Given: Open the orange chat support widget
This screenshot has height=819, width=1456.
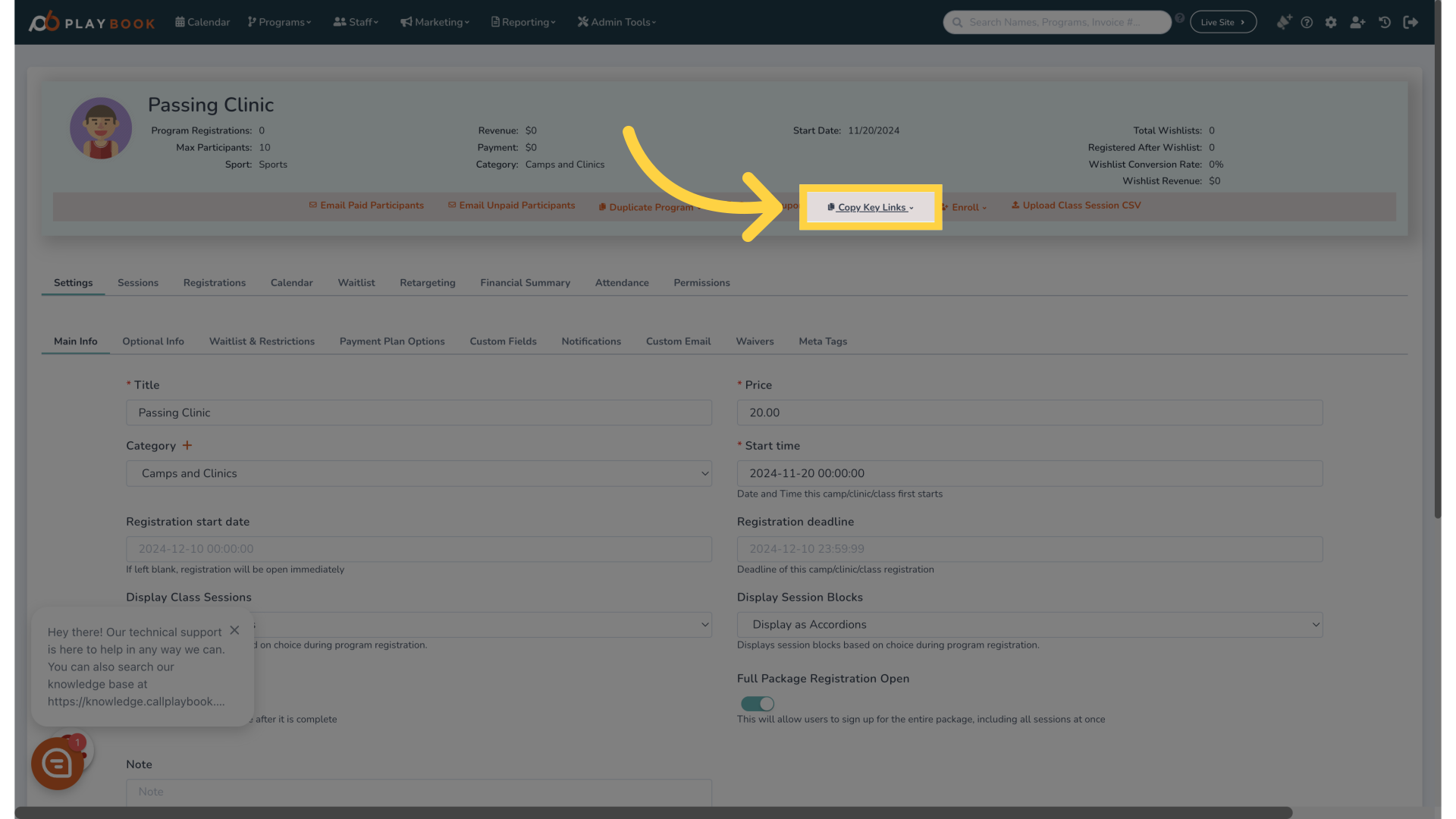Looking at the screenshot, I should [x=58, y=764].
